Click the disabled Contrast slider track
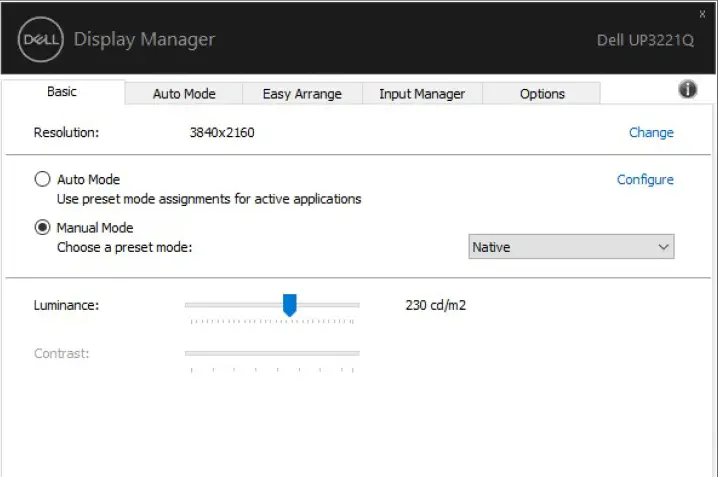This screenshot has width=718, height=477. click(x=272, y=353)
